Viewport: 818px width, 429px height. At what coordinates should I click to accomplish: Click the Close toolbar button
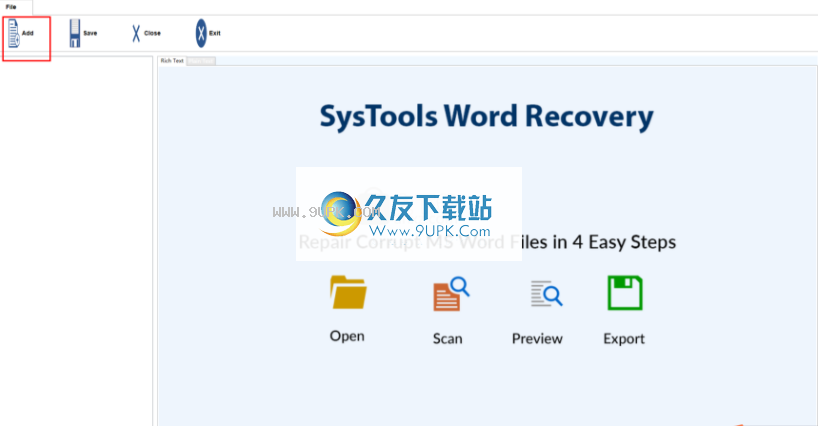click(x=146, y=33)
